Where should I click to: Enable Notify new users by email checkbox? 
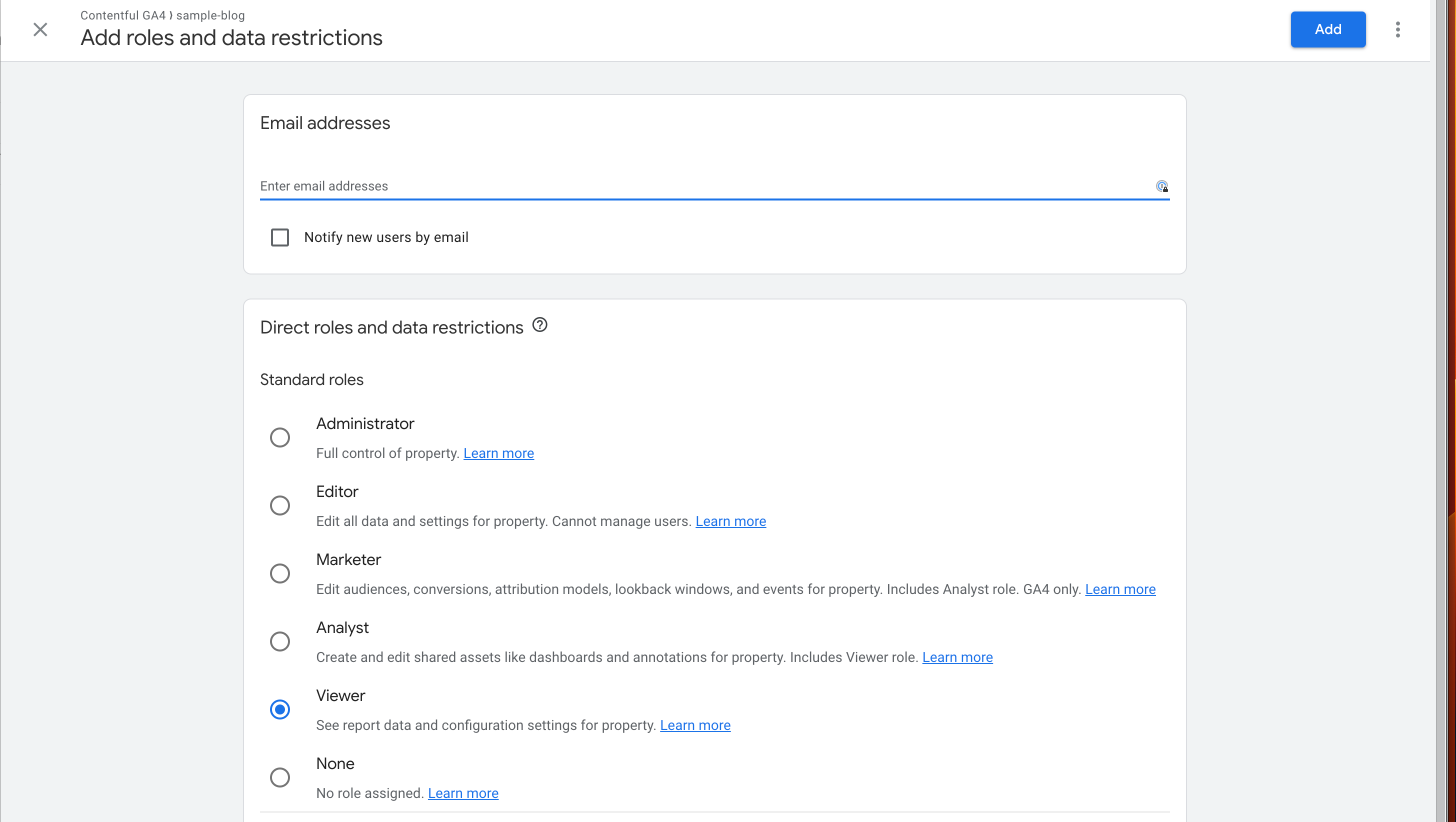coord(280,238)
